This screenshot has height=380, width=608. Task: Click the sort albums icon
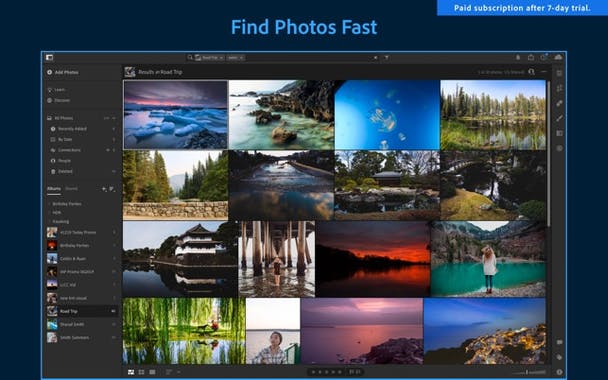tap(112, 189)
